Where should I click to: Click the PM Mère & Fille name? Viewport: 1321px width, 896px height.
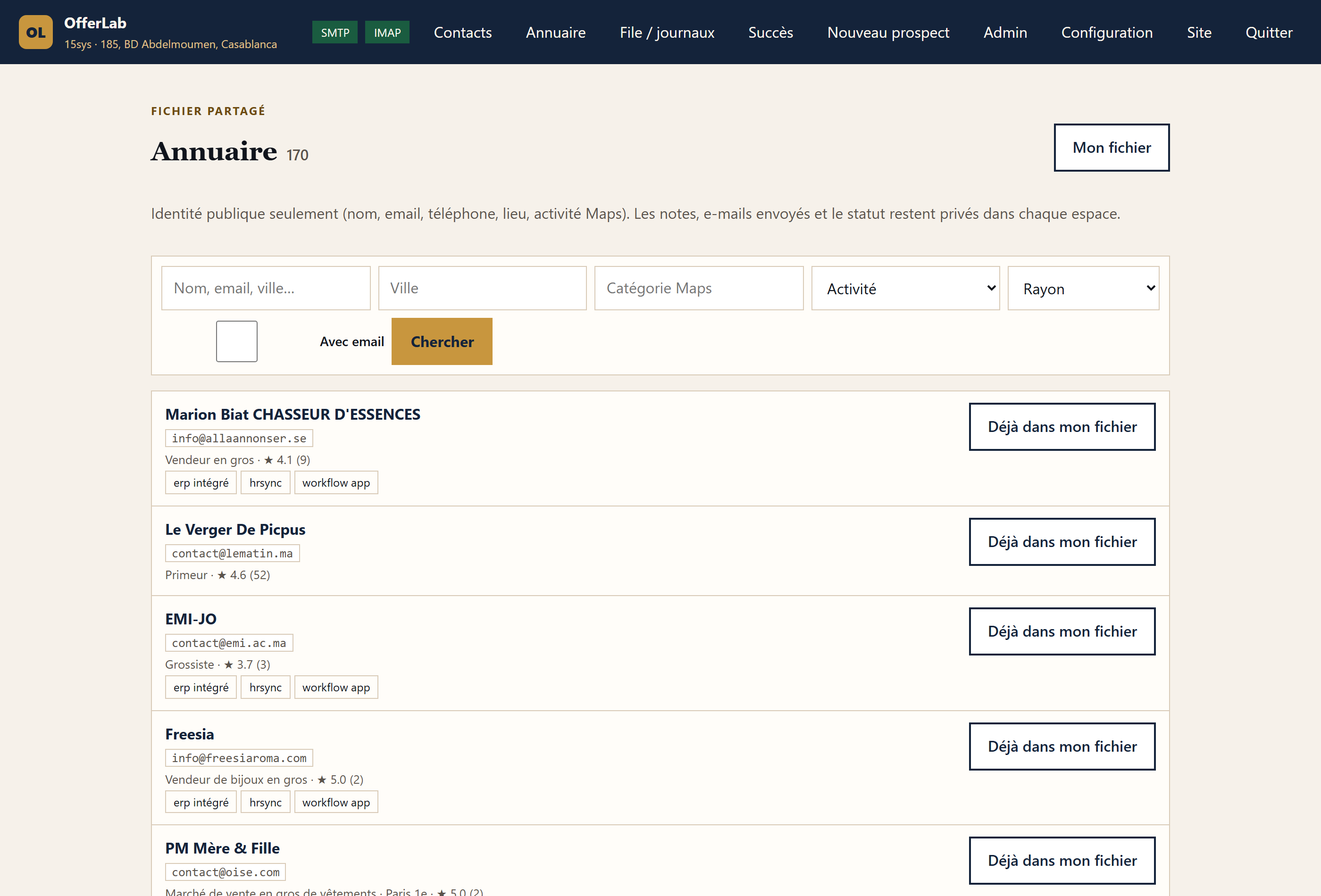click(222, 848)
